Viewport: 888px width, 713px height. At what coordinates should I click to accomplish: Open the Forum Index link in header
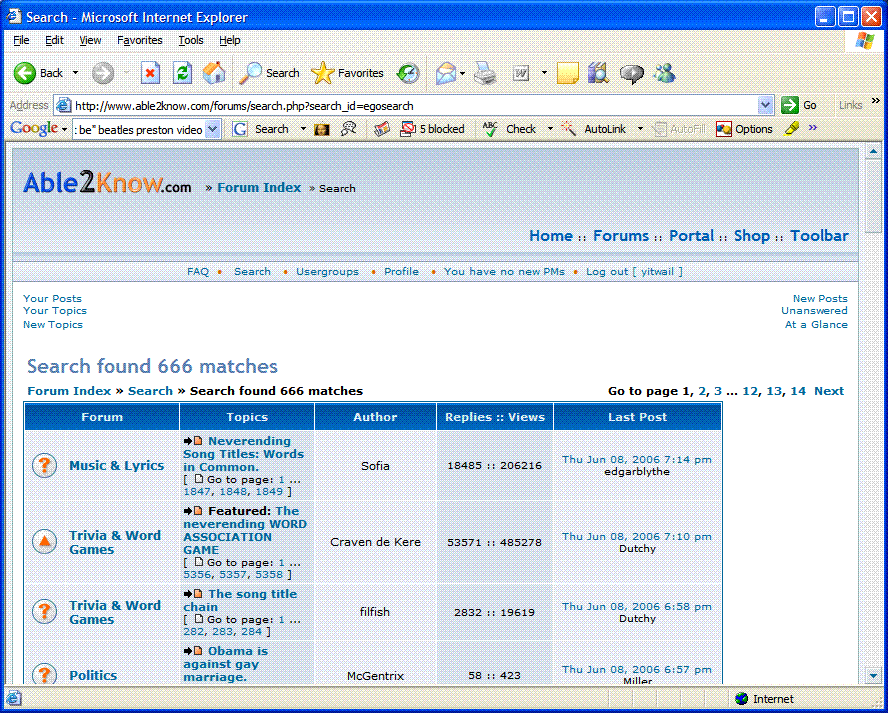click(x=259, y=187)
